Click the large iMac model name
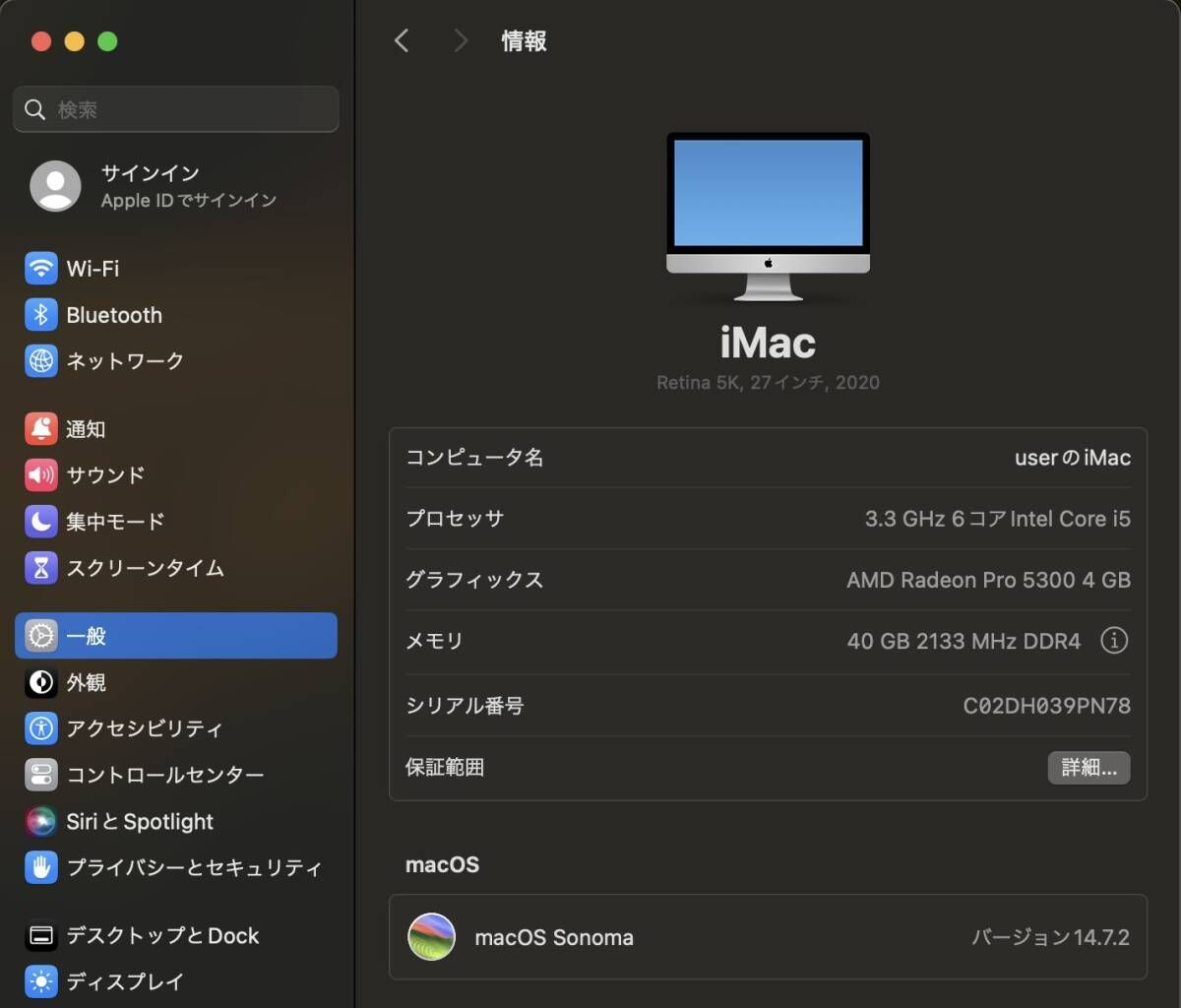The width and height of the screenshot is (1181, 1008). tap(768, 343)
